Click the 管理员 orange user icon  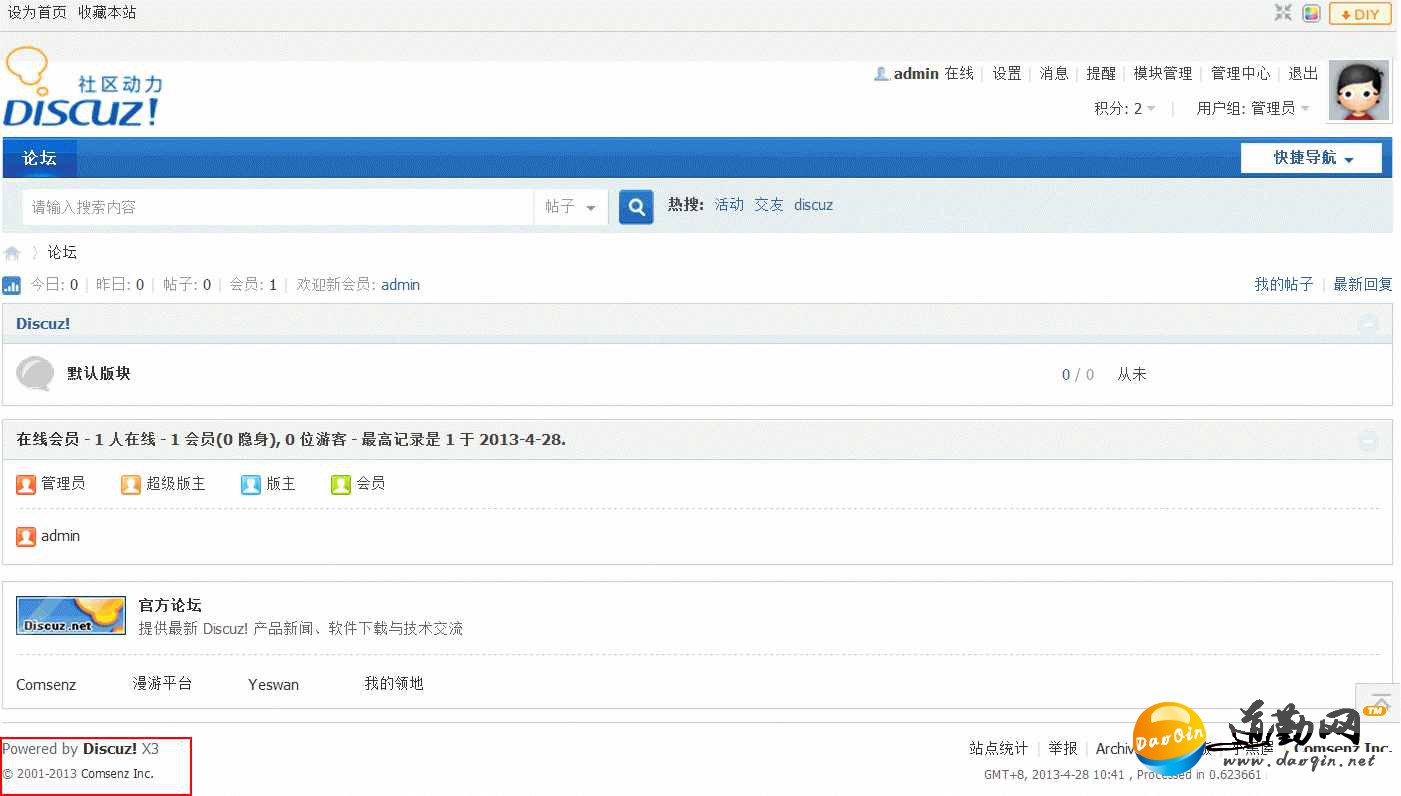(x=26, y=485)
